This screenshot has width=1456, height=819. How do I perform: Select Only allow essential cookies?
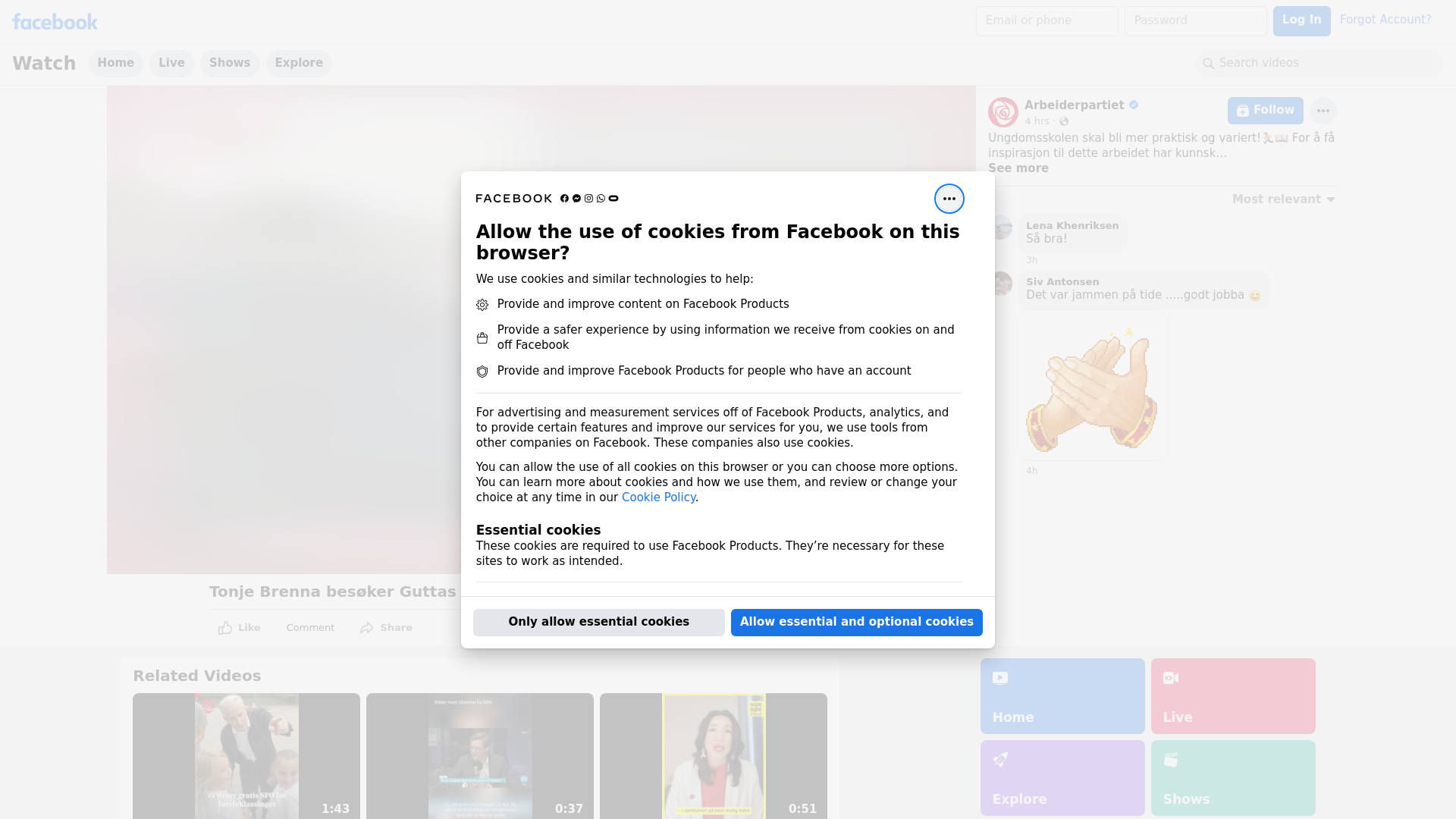(599, 623)
